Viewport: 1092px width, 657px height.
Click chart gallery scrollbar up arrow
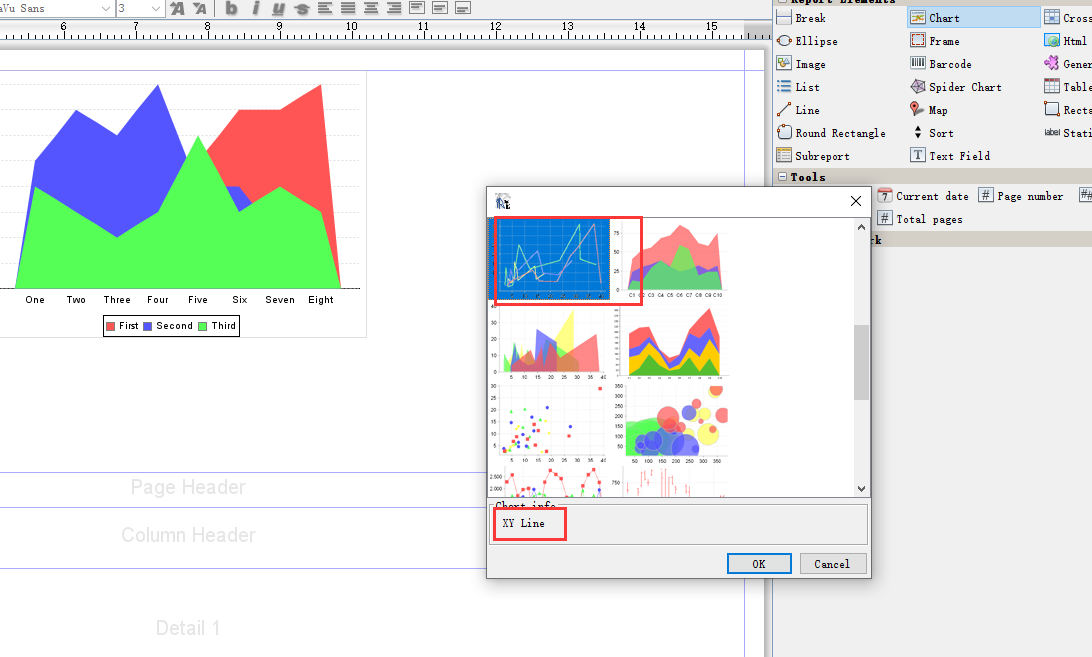pos(861,226)
